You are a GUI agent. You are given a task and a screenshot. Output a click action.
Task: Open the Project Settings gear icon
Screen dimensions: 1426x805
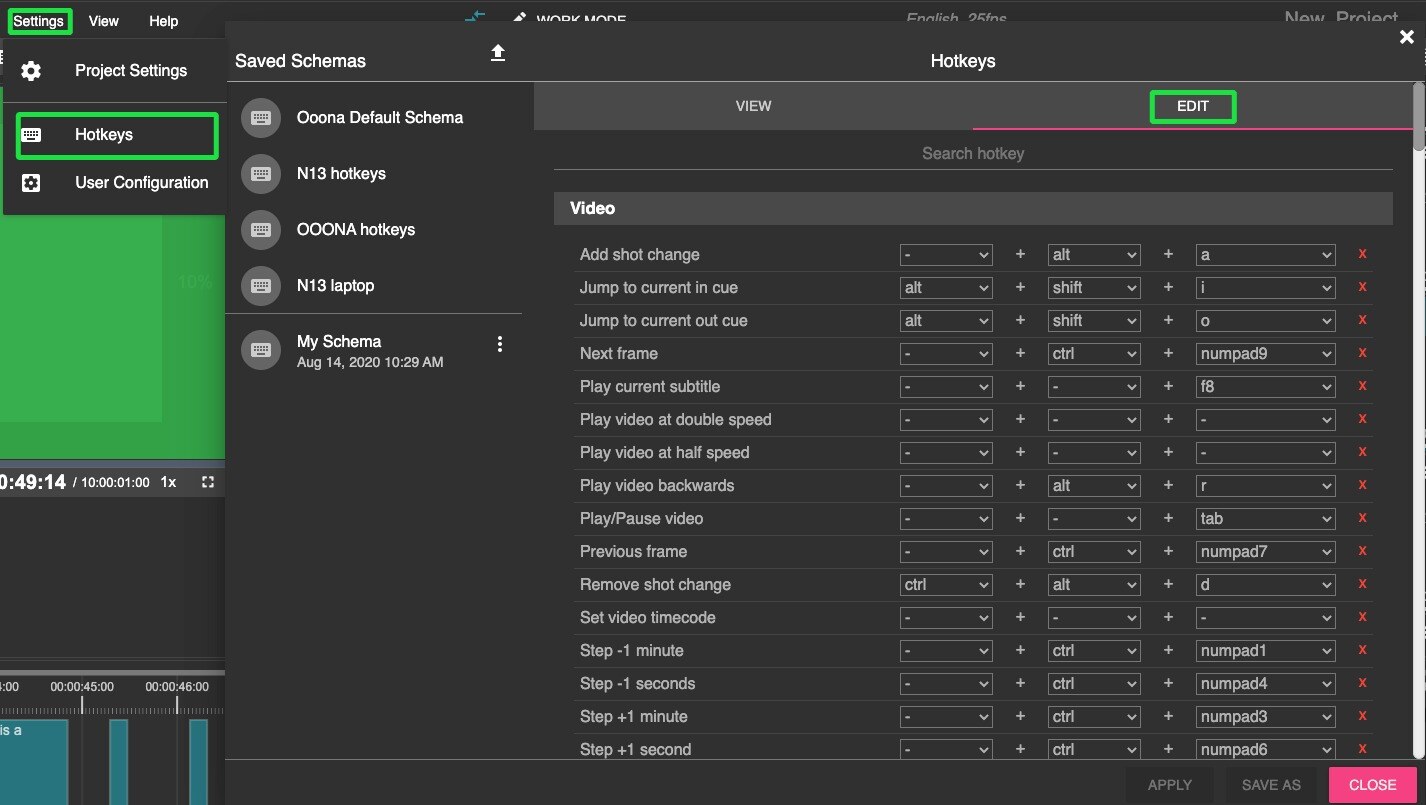pyautogui.click(x=30, y=70)
